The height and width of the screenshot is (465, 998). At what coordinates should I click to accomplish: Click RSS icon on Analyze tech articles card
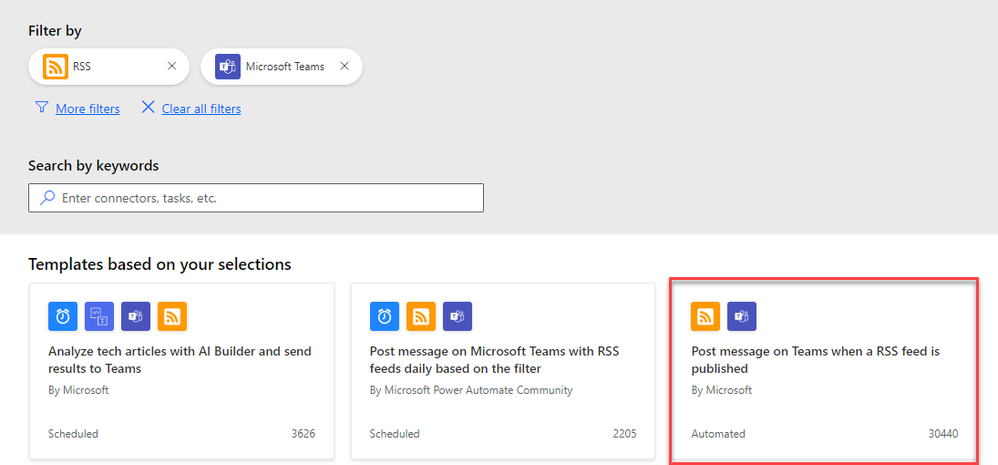click(x=172, y=316)
